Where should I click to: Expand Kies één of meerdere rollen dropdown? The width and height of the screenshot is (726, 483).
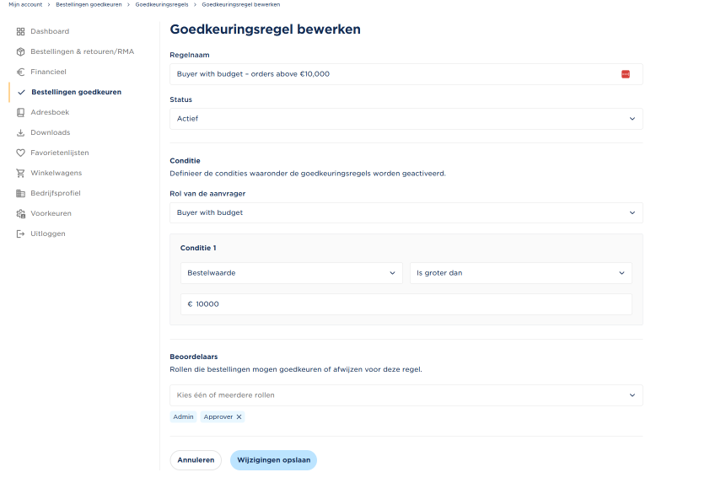coord(406,395)
